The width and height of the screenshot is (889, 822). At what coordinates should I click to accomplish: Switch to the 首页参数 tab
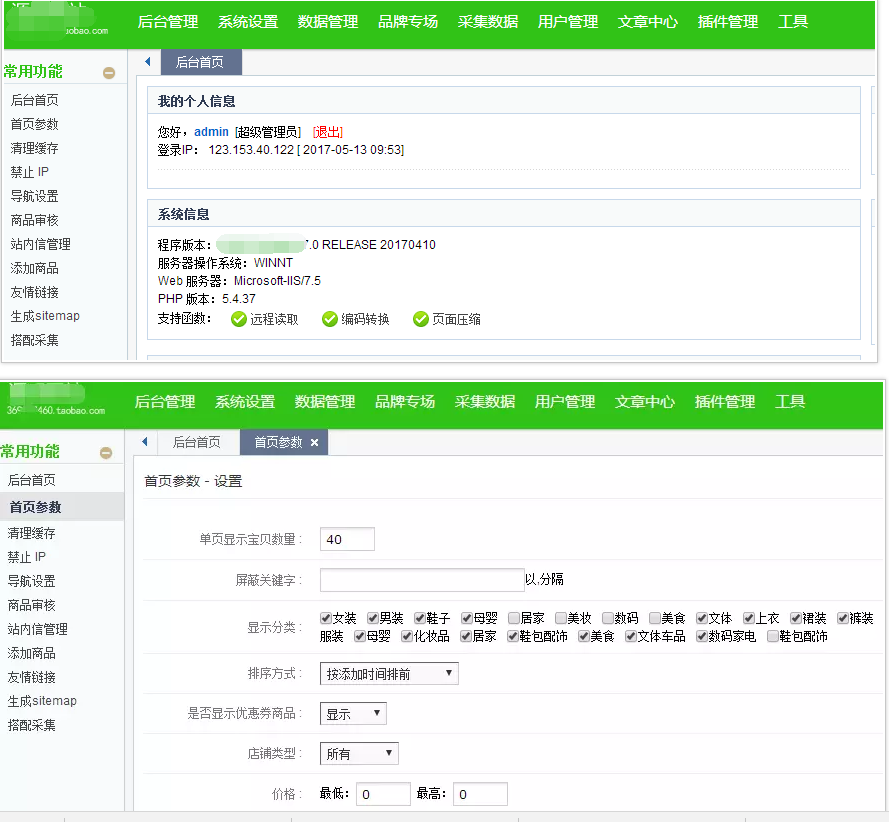277,442
